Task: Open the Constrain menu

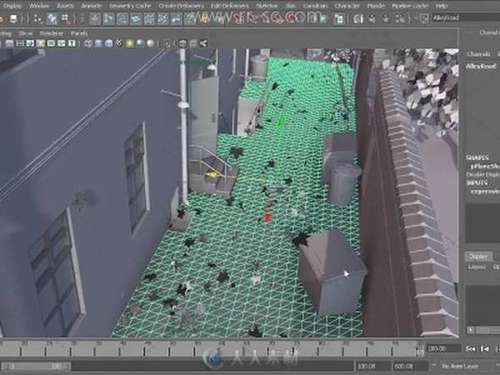Action: click(316, 6)
